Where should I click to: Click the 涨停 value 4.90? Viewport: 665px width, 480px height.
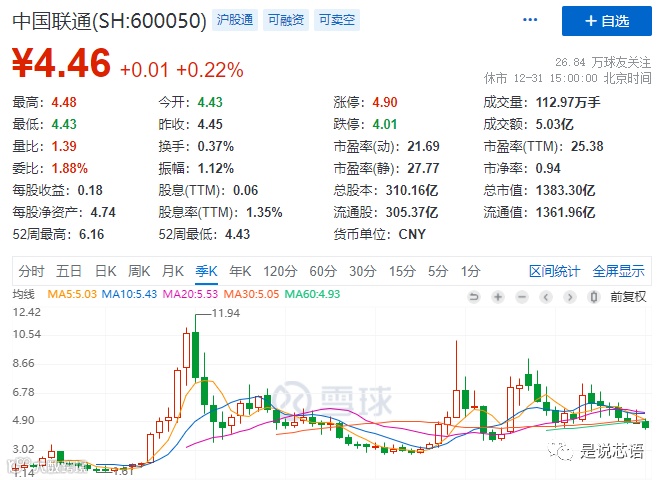385,102
